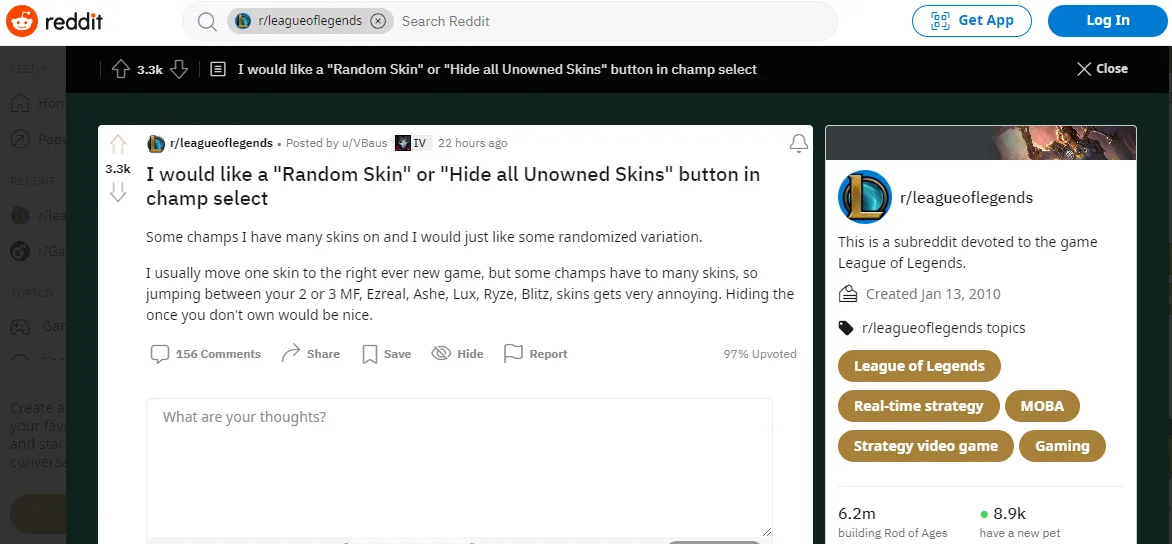Open the r/leagueoflegends link in the post header
Screen dimensions: 1172x544
(x=221, y=143)
